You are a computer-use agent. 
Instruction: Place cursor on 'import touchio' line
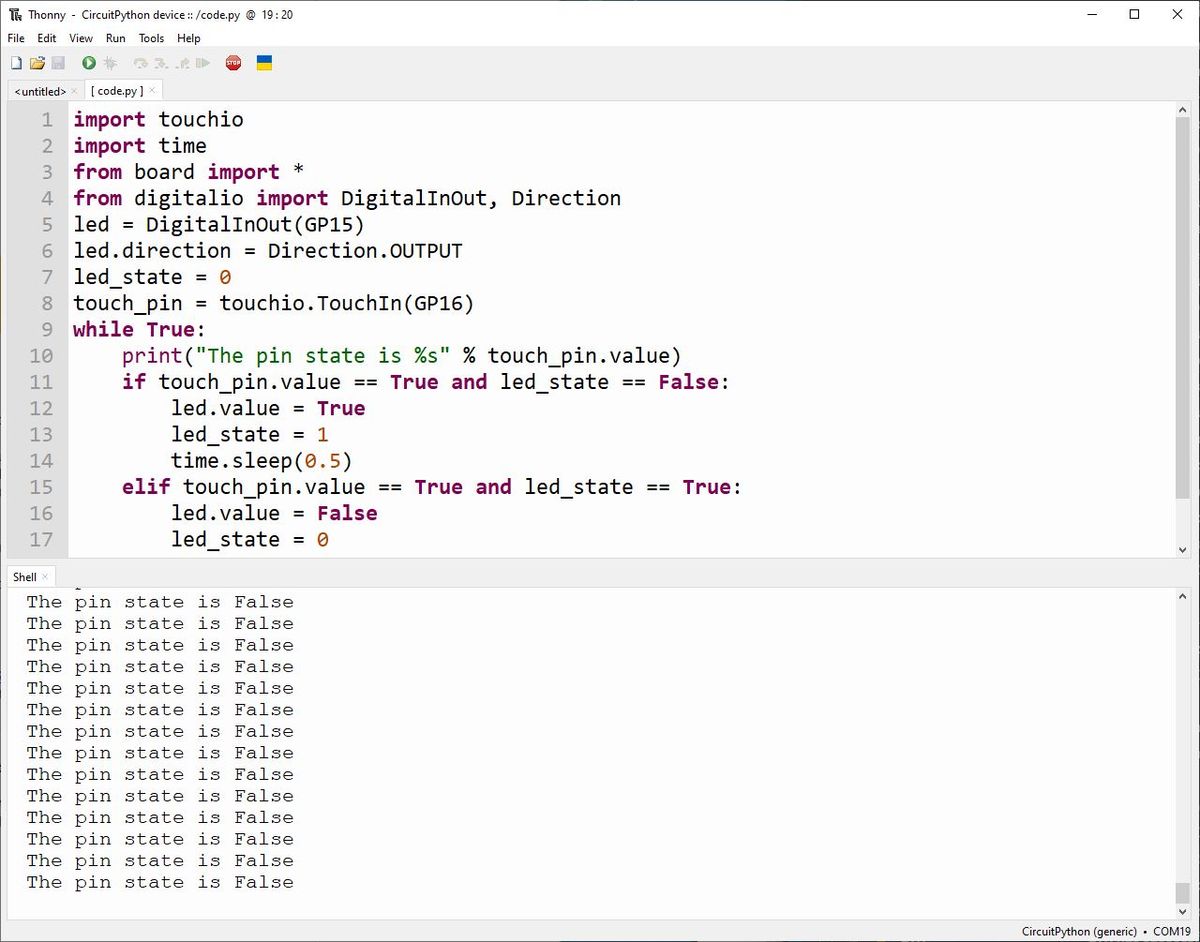tap(158, 120)
